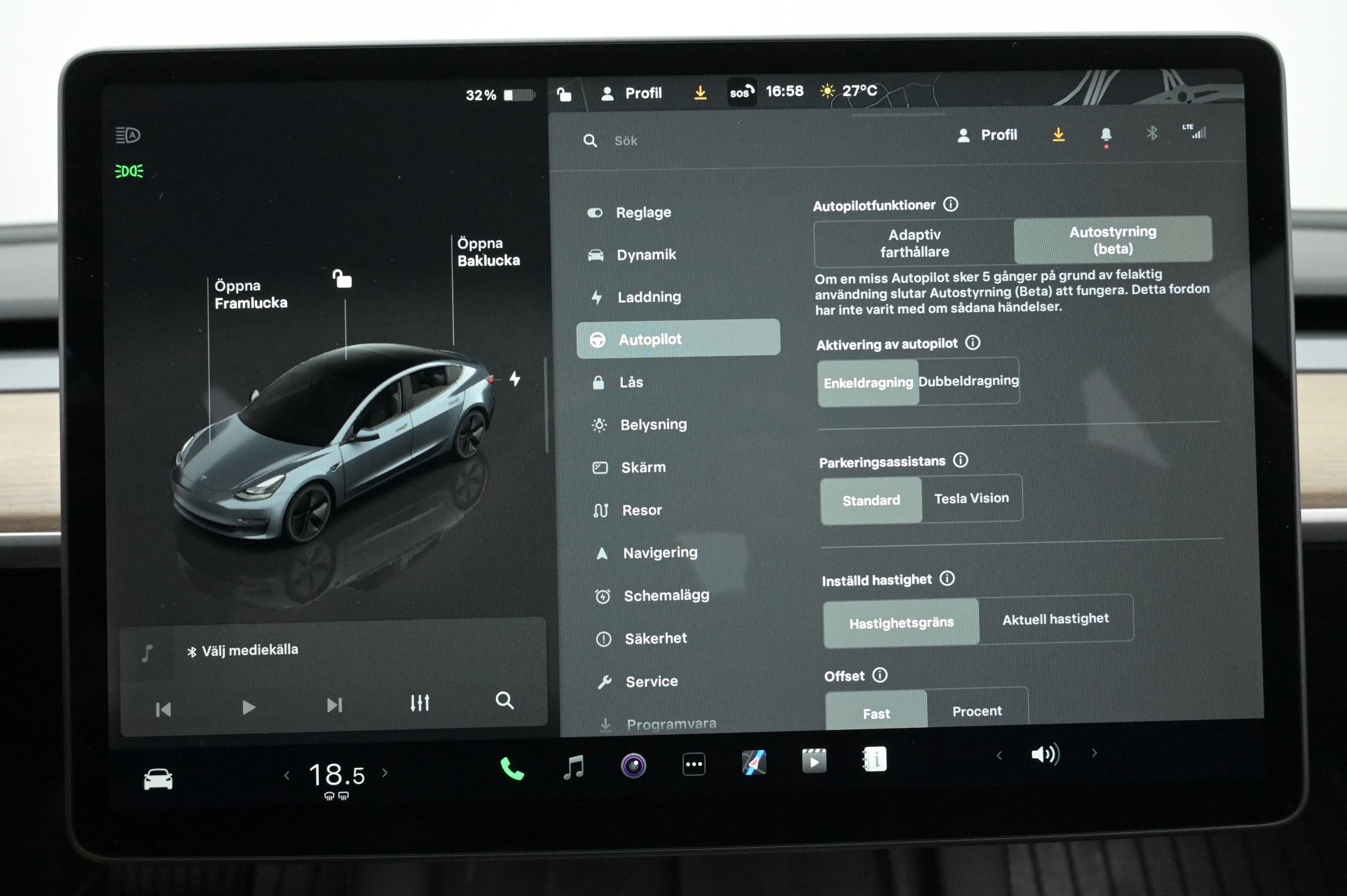Open software download arrow in settings header
This screenshot has height=896, width=1347.
(x=1058, y=134)
